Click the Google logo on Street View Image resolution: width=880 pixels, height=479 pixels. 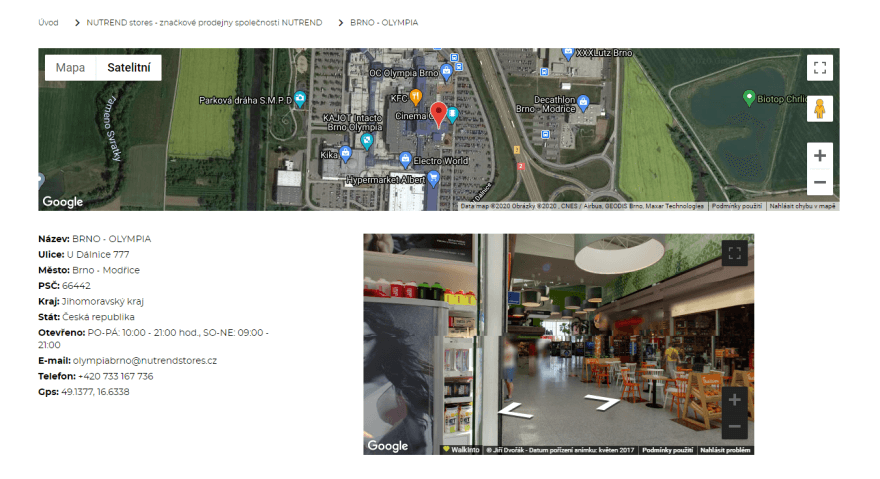tap(388, 446)
